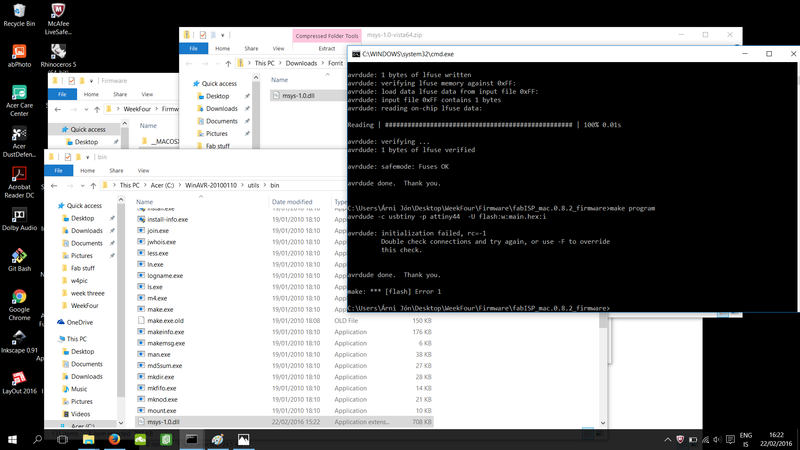Open File tab in bin window
This screenshot has height=450, width=800.
[x=59, y=170]
